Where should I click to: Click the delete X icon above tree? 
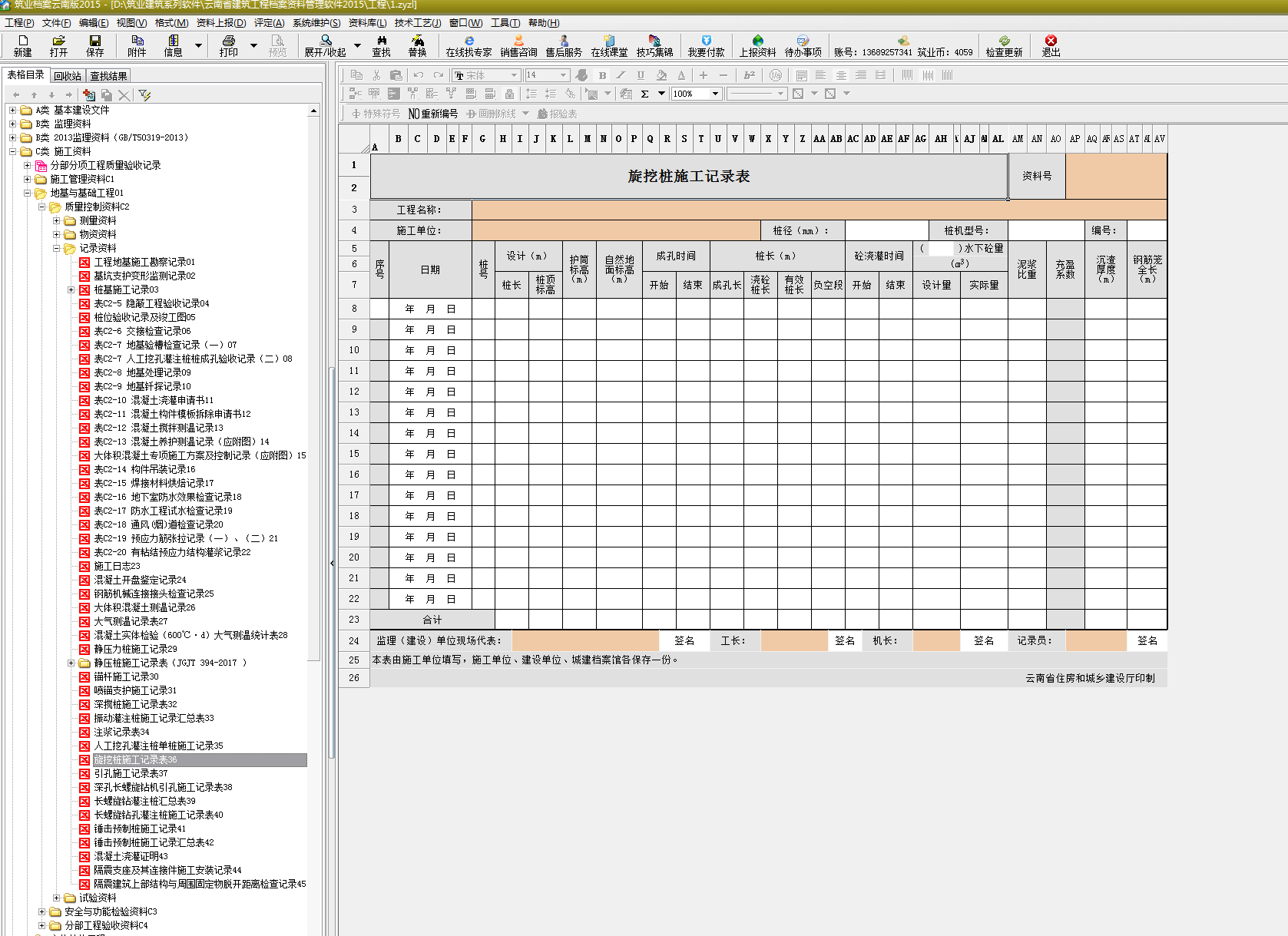coord(124,95)
